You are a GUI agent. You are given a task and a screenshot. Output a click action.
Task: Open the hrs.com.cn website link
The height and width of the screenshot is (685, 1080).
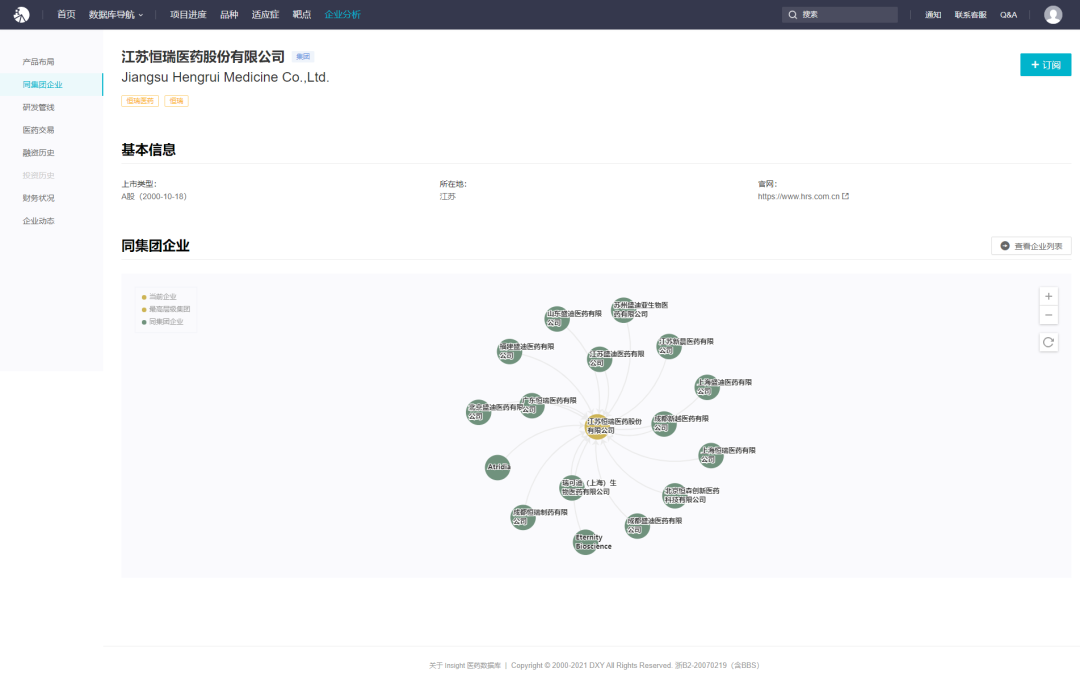coord(798,196)
